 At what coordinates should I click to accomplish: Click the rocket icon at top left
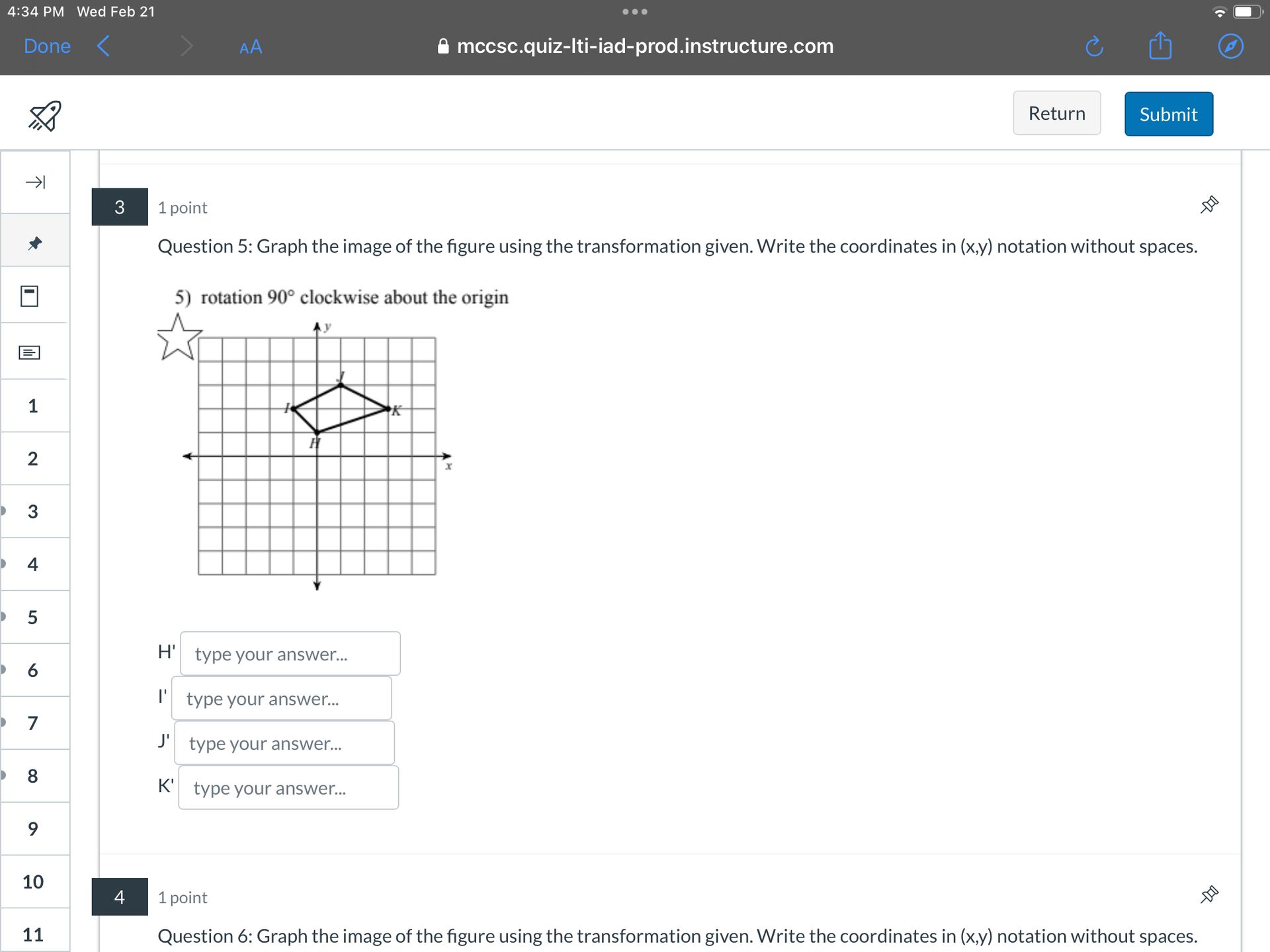point(44,116)
